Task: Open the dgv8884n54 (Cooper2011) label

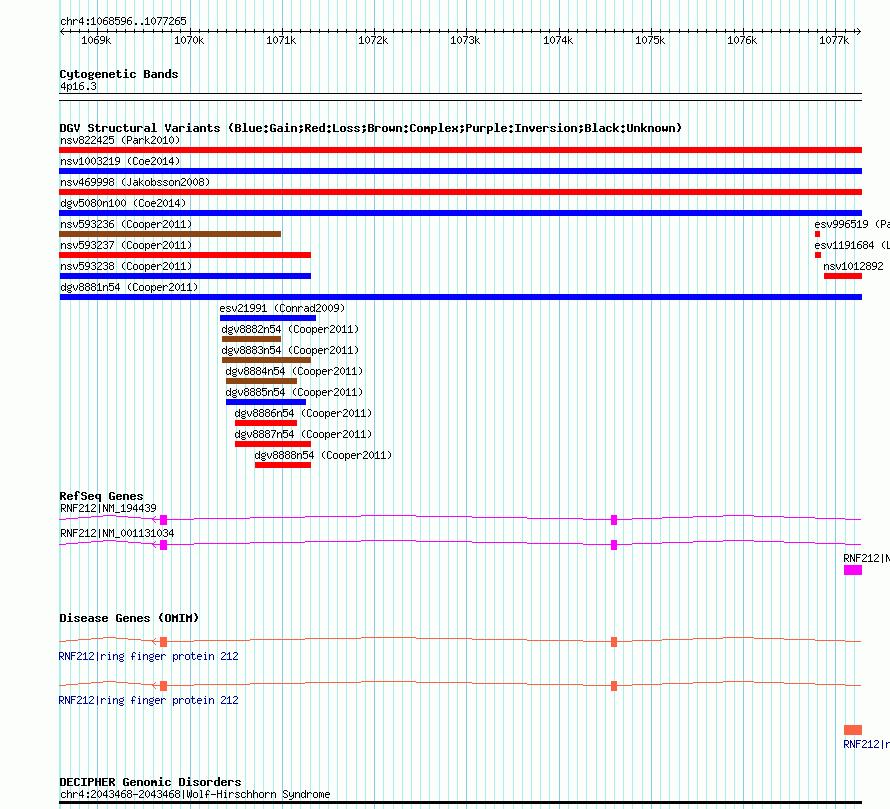Action: click(x=294, y=371)
